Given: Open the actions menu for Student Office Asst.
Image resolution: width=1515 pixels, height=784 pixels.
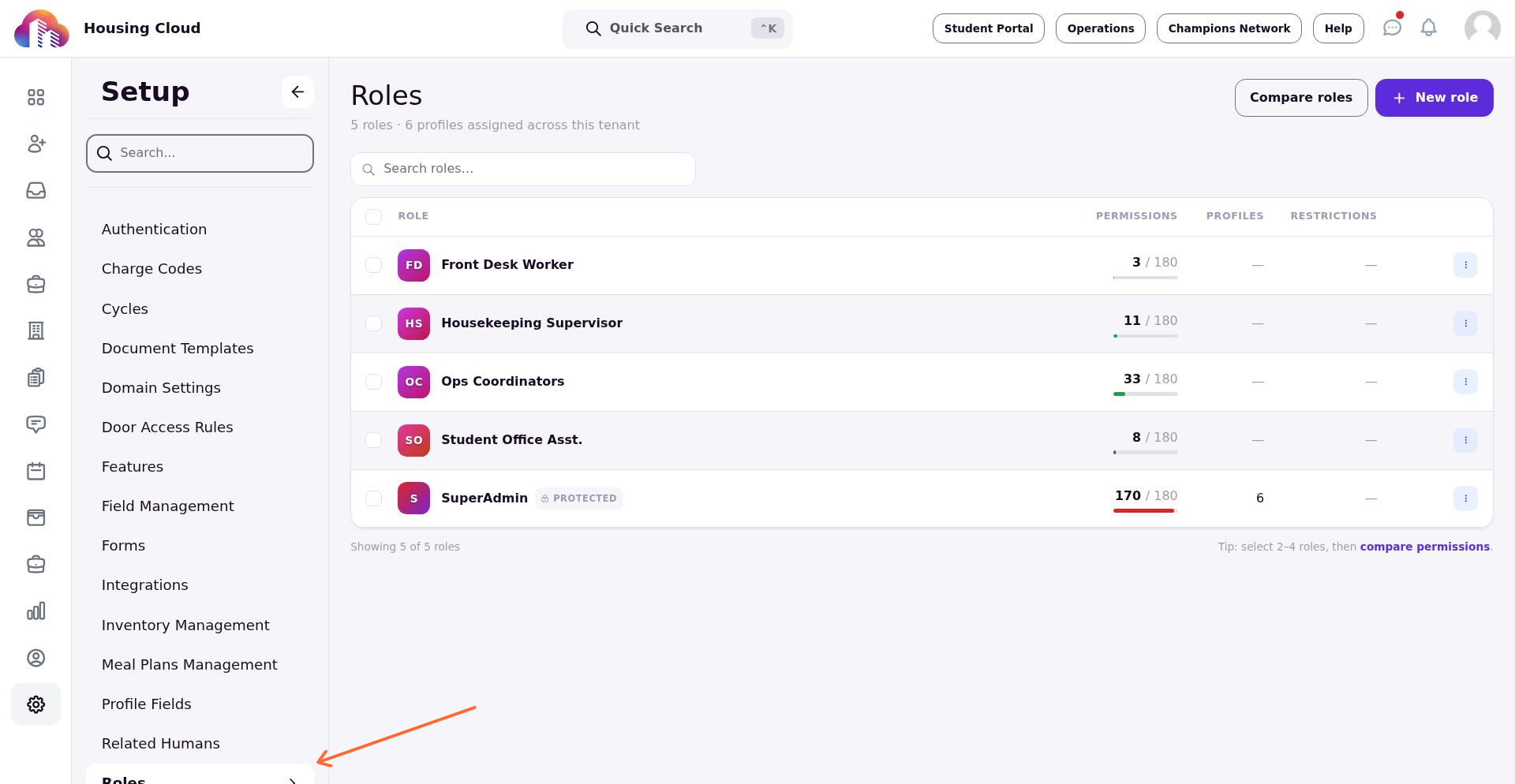Looking at the screenshot, I should (1465, 440).
